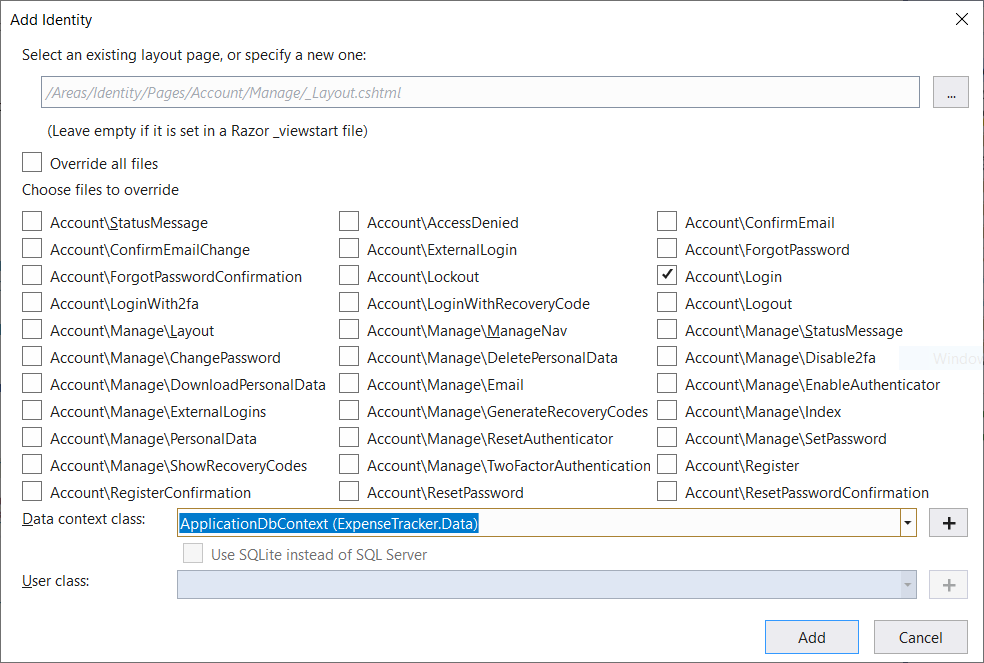
Task: Click the browse (...) button for layout page
Action: (x=950, y=92)
